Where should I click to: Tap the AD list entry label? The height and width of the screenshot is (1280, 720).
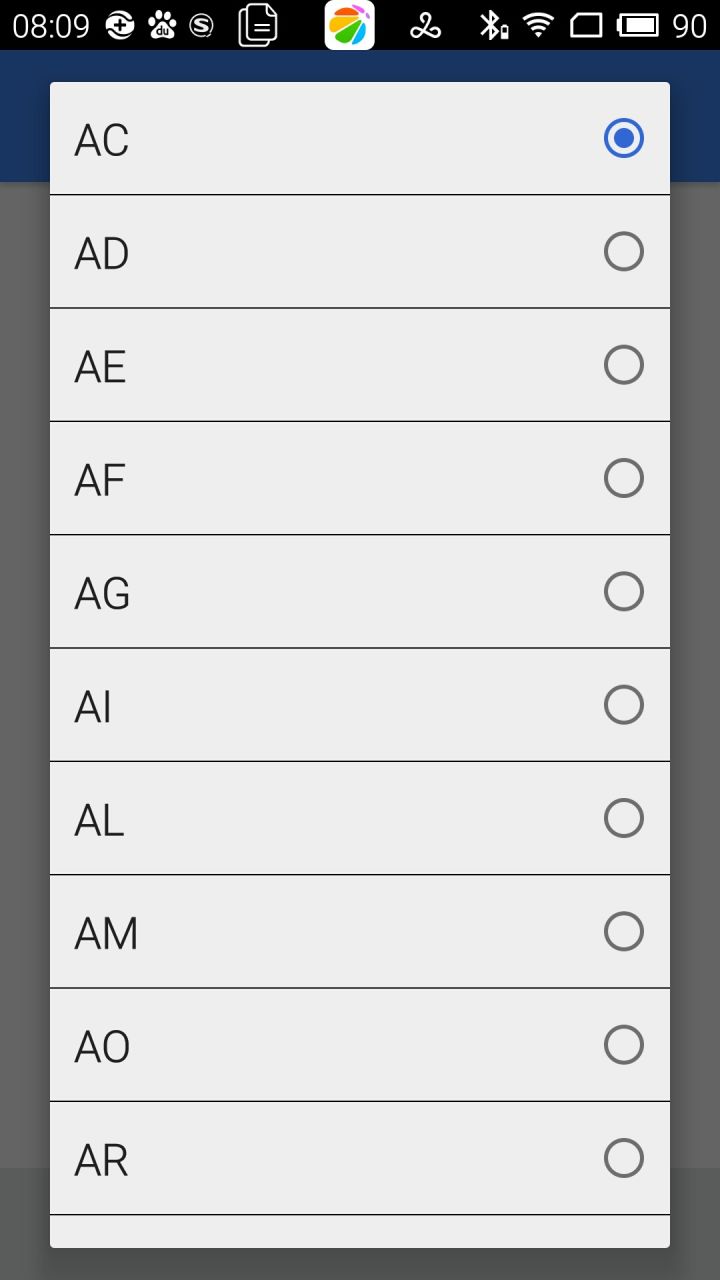102,254
